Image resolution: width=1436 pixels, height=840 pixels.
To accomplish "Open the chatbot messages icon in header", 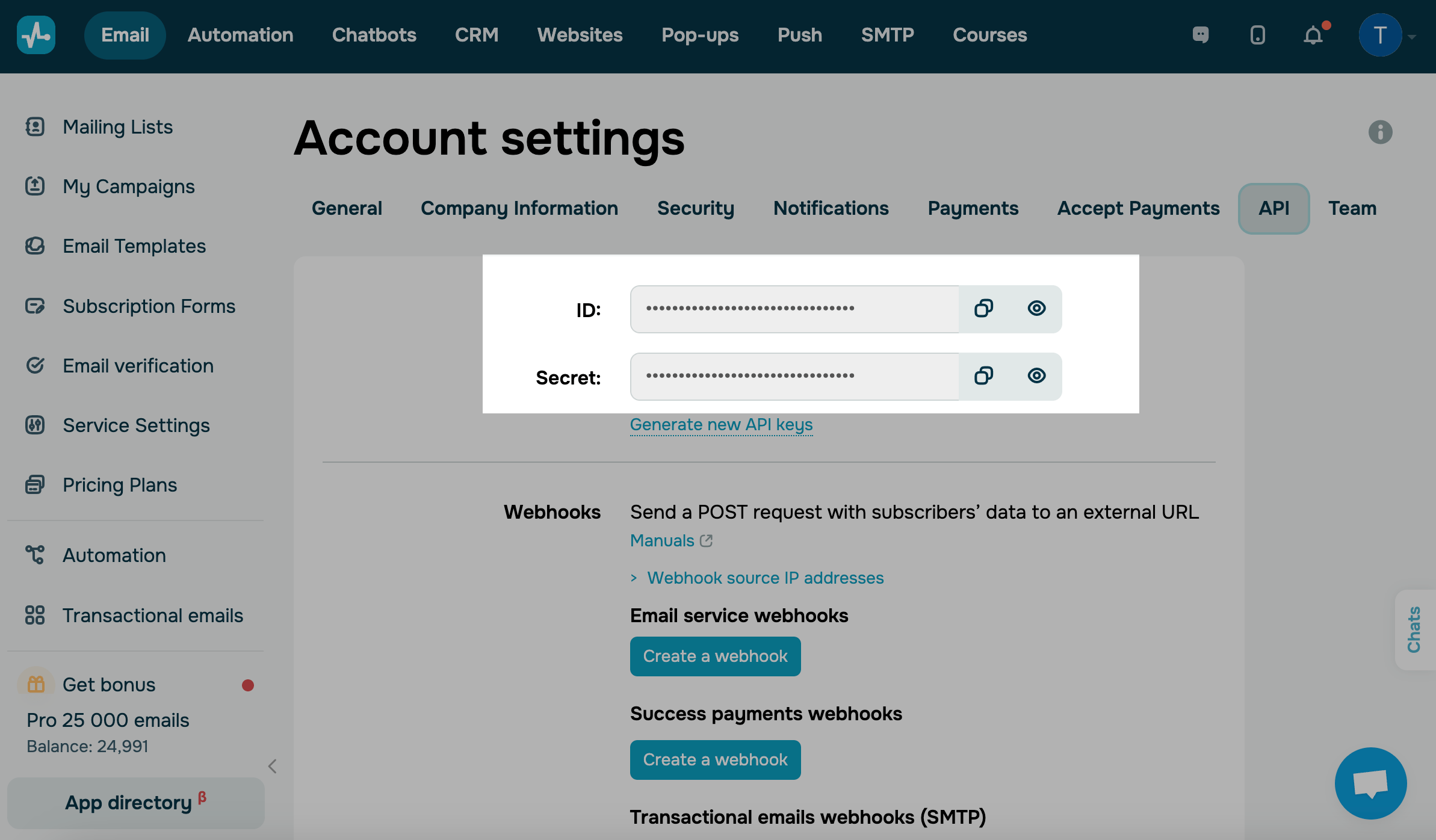I will [1201, 36].
